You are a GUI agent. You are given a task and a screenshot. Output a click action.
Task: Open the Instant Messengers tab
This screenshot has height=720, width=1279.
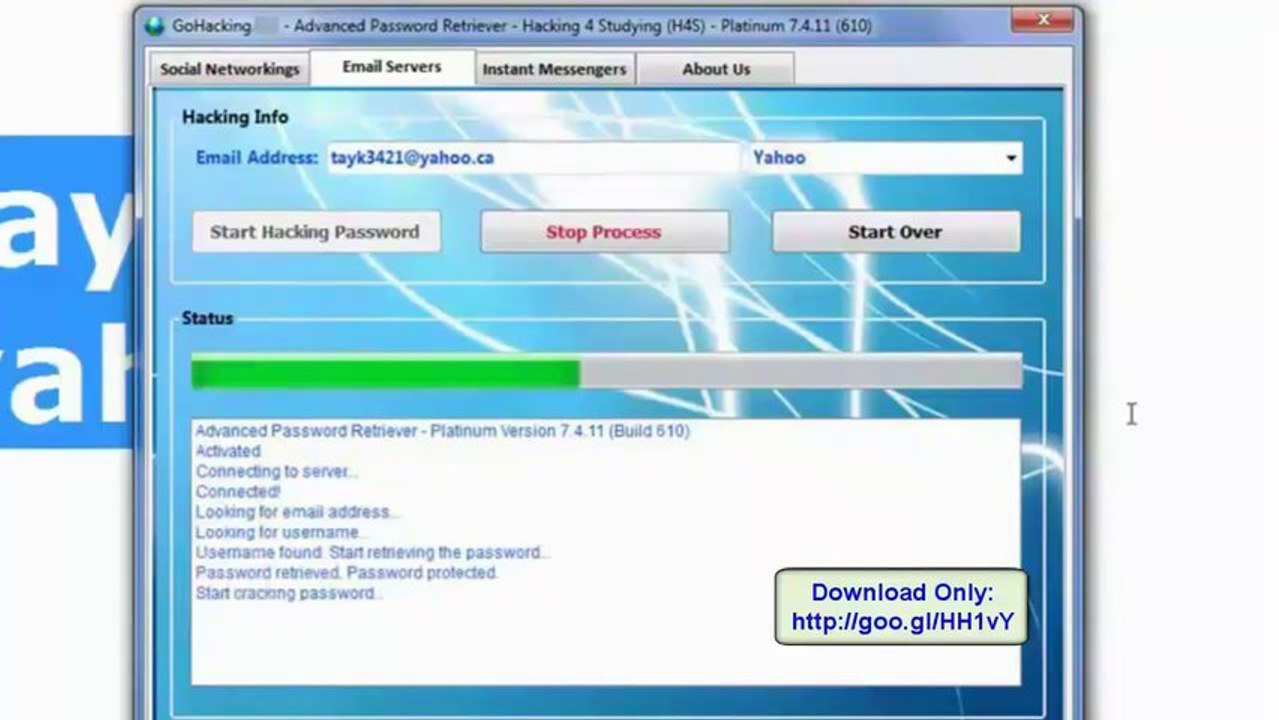(x=554, y=69)
